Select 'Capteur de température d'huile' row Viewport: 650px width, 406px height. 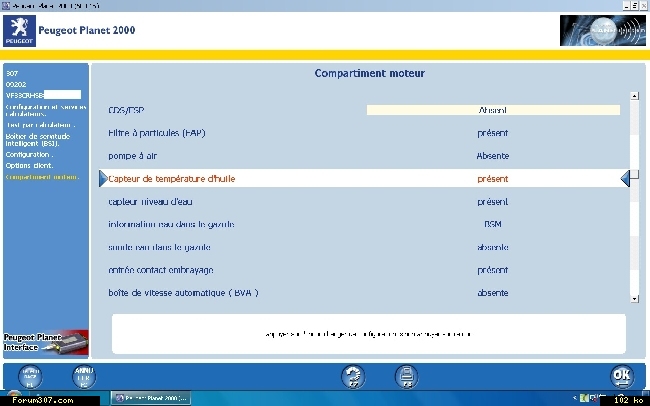coord(364,179)
